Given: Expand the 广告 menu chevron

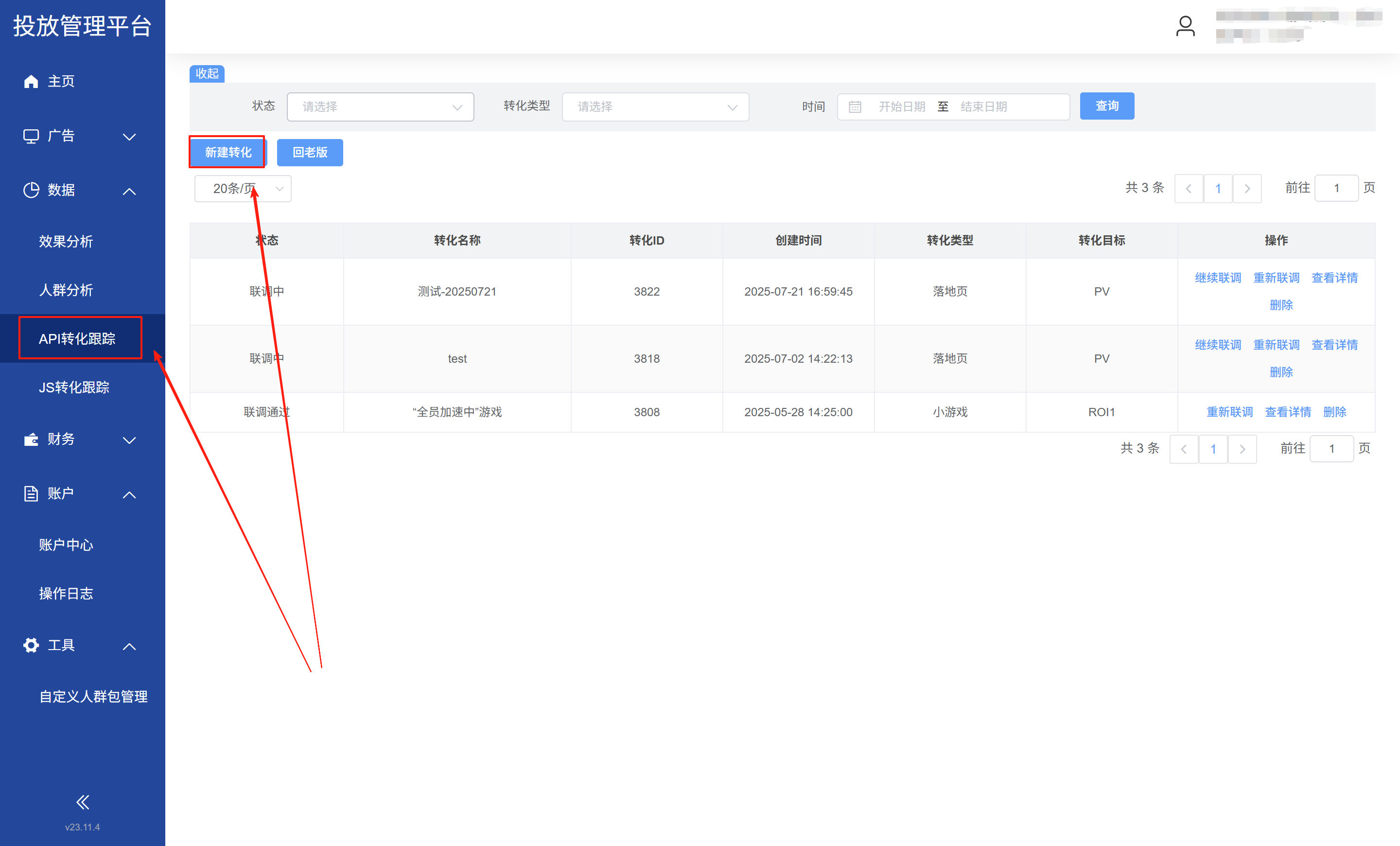Looking at the screenshot, I should pos(129,137).
